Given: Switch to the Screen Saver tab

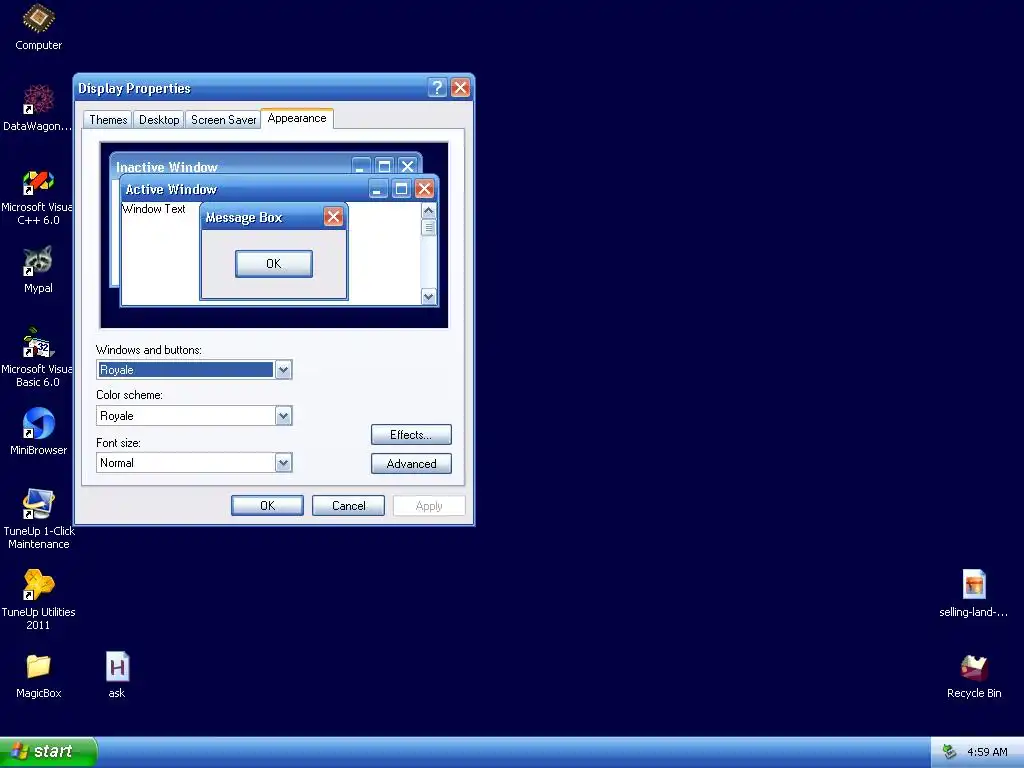Looking at the screenshot, I should click(x=223, y=120).
